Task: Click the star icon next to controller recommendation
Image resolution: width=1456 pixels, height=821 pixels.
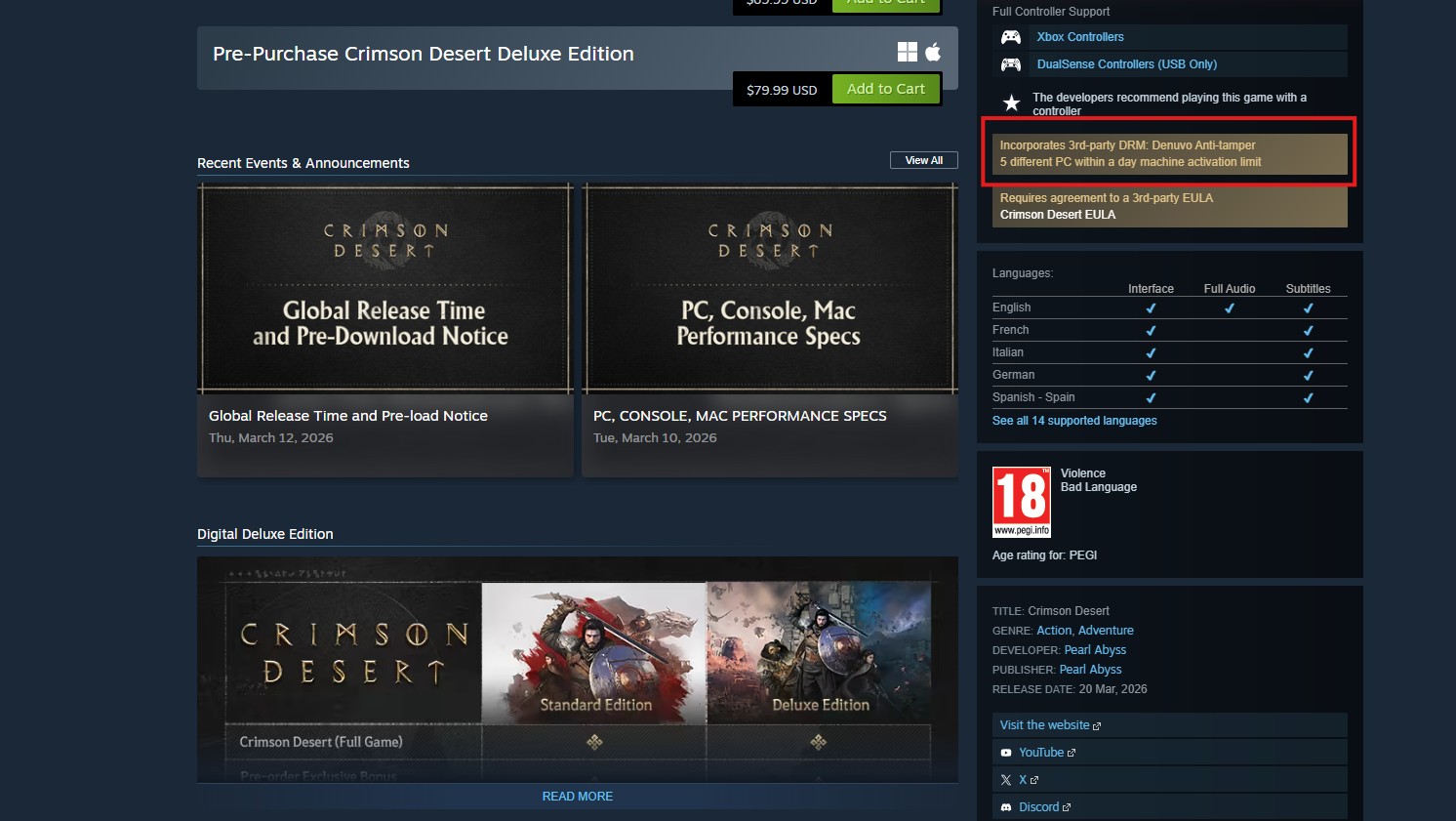Action: pyautogui.click(x=1011, y=102)
